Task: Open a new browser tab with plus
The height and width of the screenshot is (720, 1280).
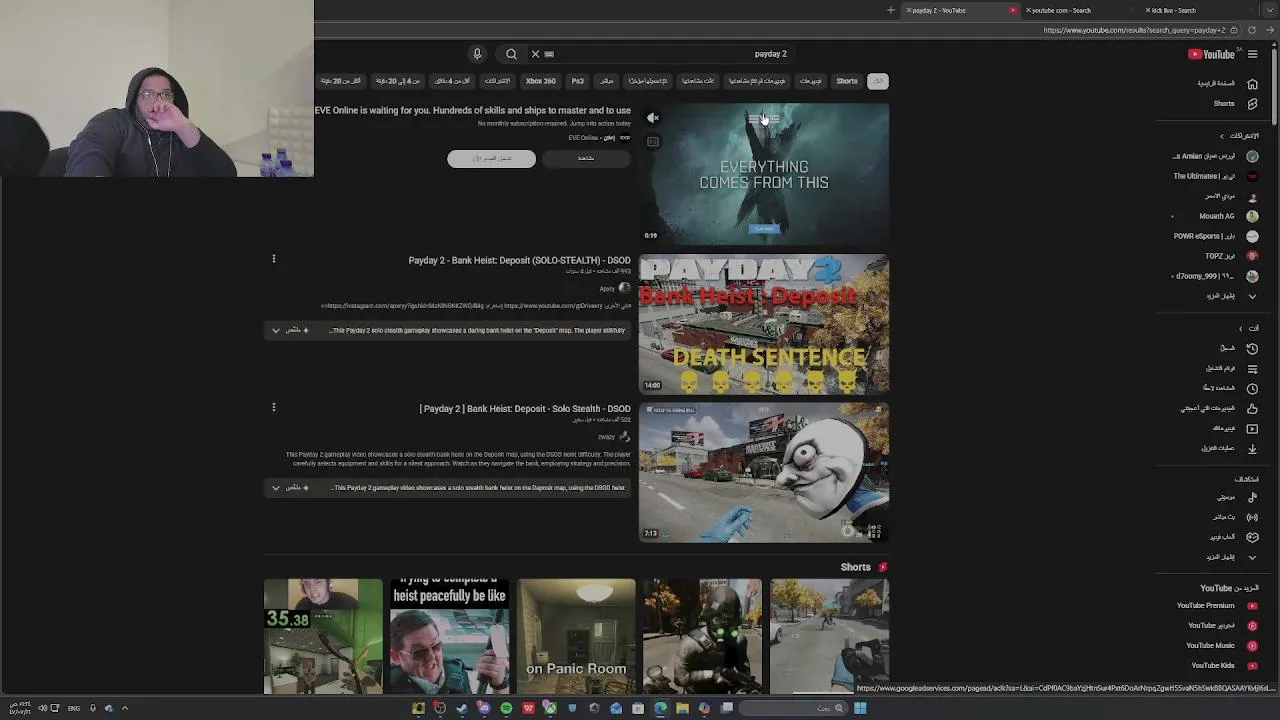Action: click(x=890, y=10)
